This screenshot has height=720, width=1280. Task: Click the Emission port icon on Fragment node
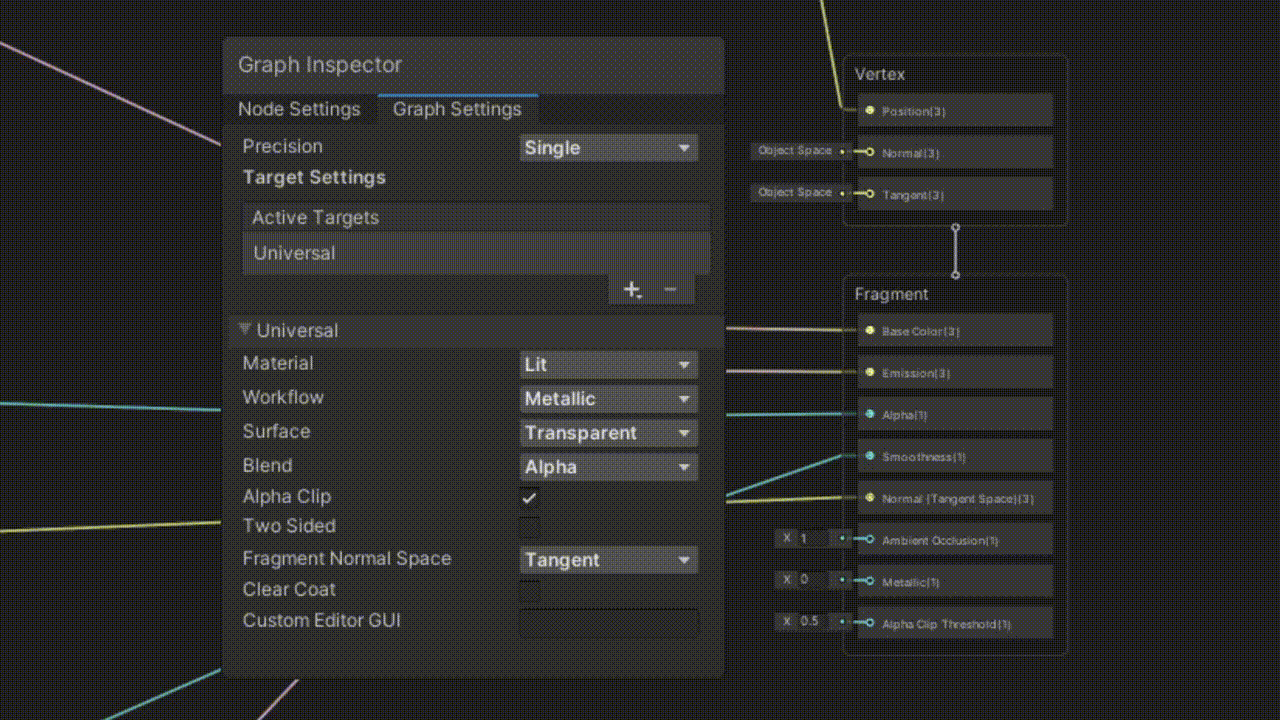868,372
